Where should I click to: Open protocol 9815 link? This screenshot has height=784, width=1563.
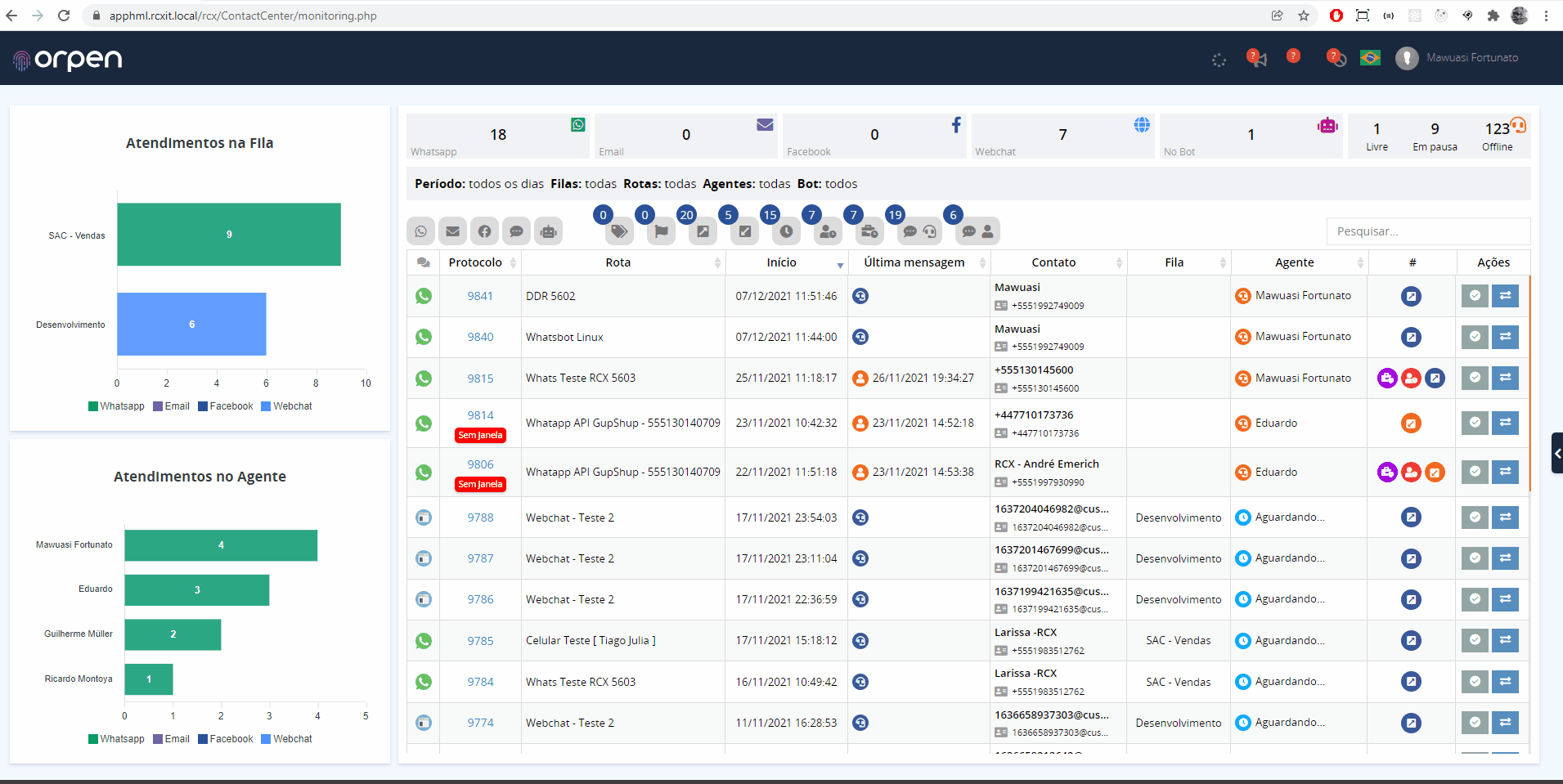[480, 379]
